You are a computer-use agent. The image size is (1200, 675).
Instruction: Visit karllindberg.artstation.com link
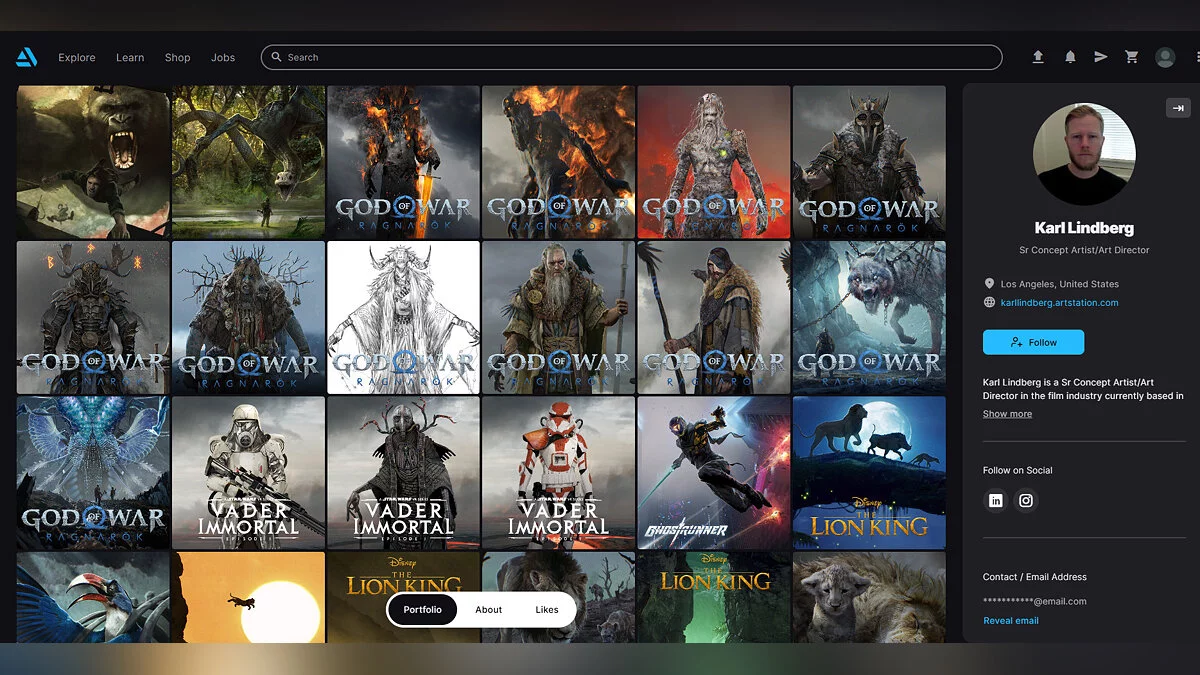[1059, 302]
